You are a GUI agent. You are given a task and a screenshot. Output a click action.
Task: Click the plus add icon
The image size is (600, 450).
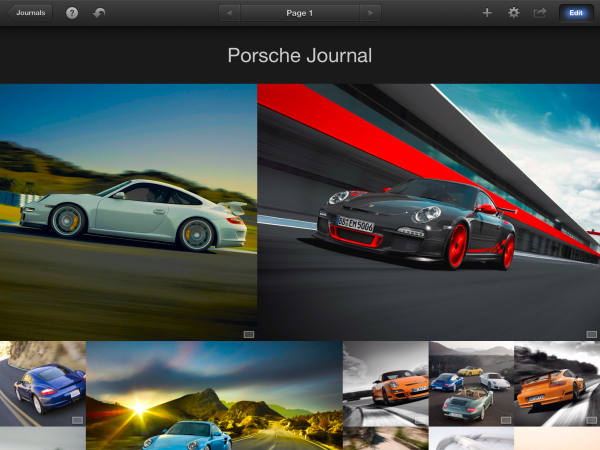[487, 13]
